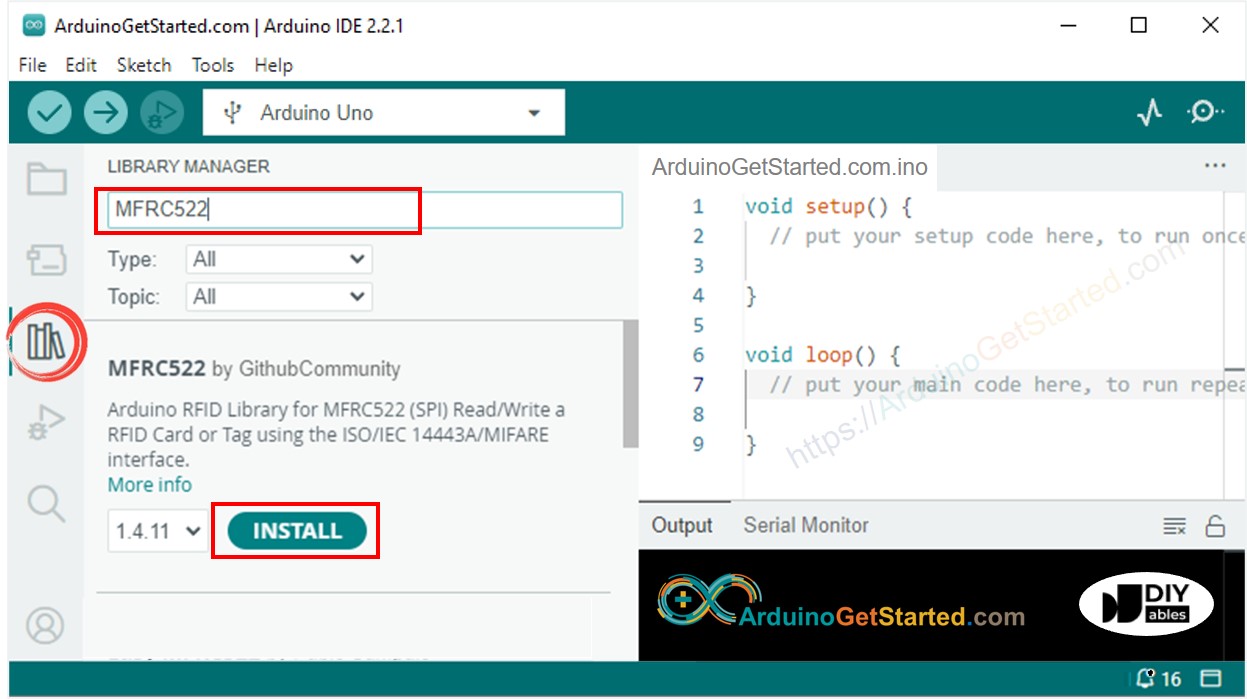Choose library version 1.4.11 dropdown
Image resolution: width=1247 pixels, height=699 pixels.
tap(158, 531)
